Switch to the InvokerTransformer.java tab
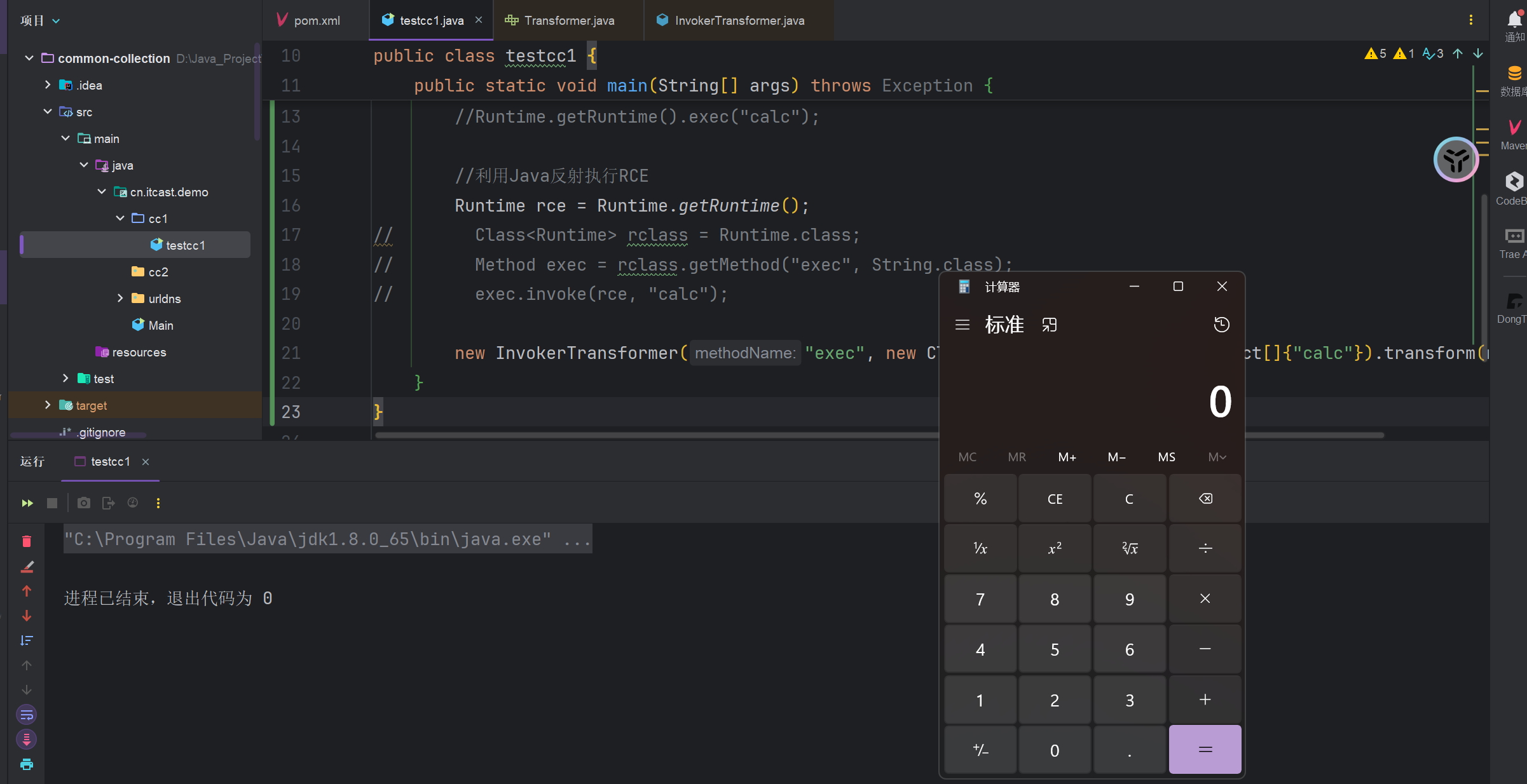1527x784 pixels. (x=739, y=20)
